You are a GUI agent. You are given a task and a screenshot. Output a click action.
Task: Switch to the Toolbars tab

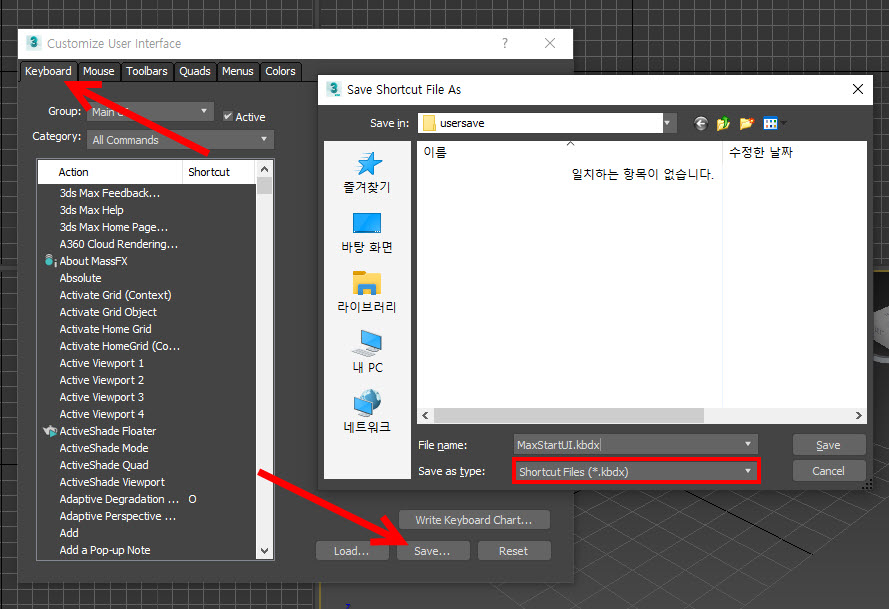(x=147, y=71)
